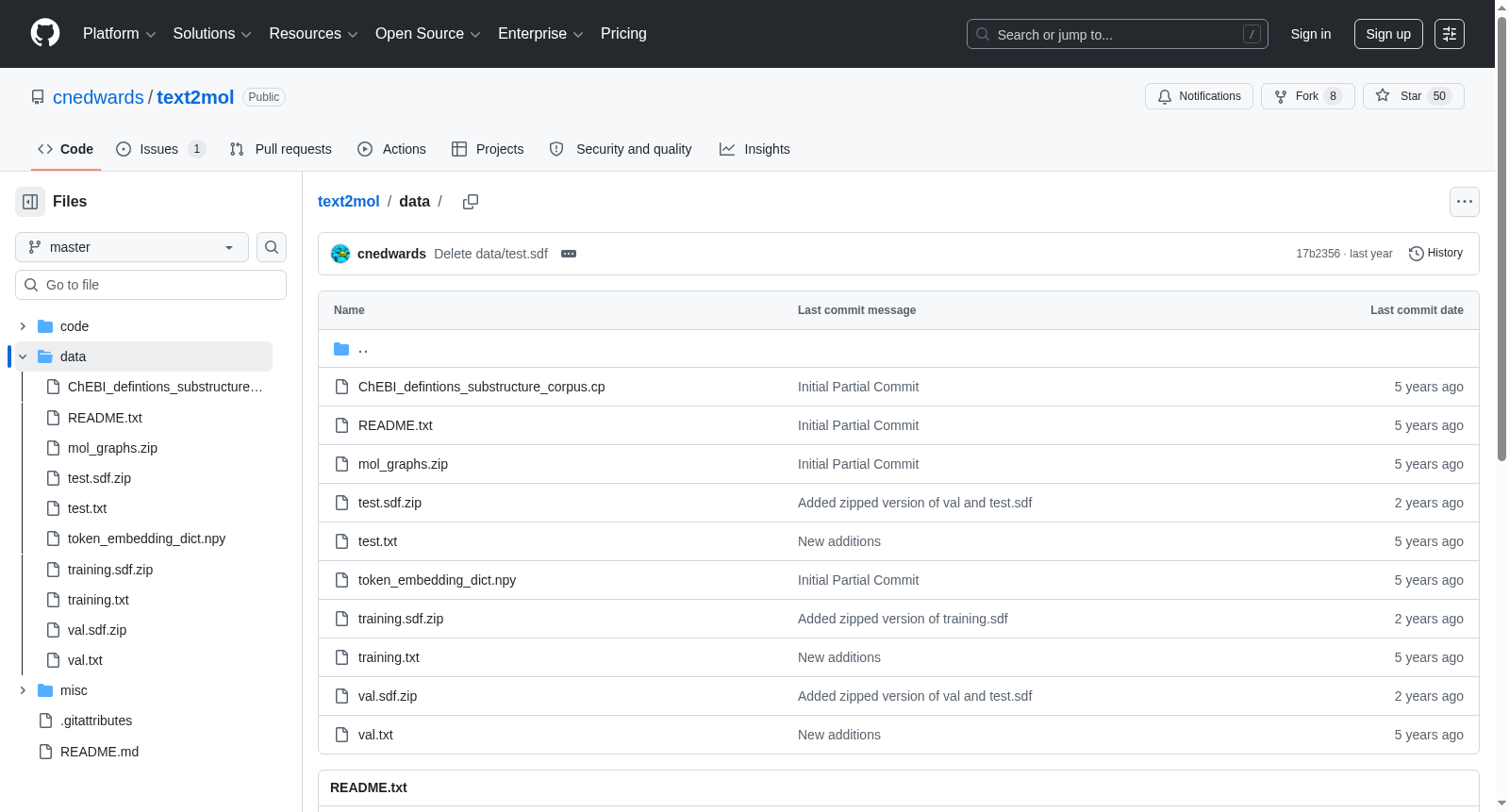The width and height of the screenshot is (1509, 812).
Task: Open test.sdf.zip in the file table
Action: 390,503
